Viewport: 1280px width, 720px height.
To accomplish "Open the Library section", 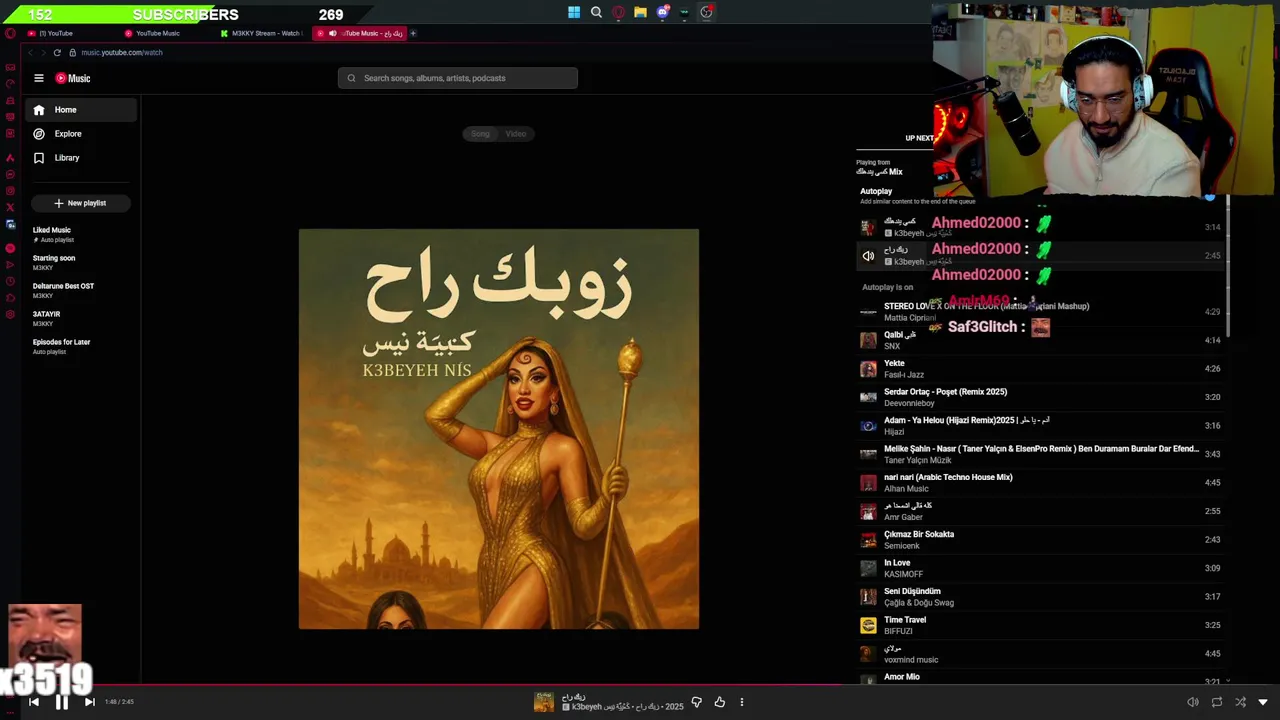I will pyautogui.click(x=80, y=158).
